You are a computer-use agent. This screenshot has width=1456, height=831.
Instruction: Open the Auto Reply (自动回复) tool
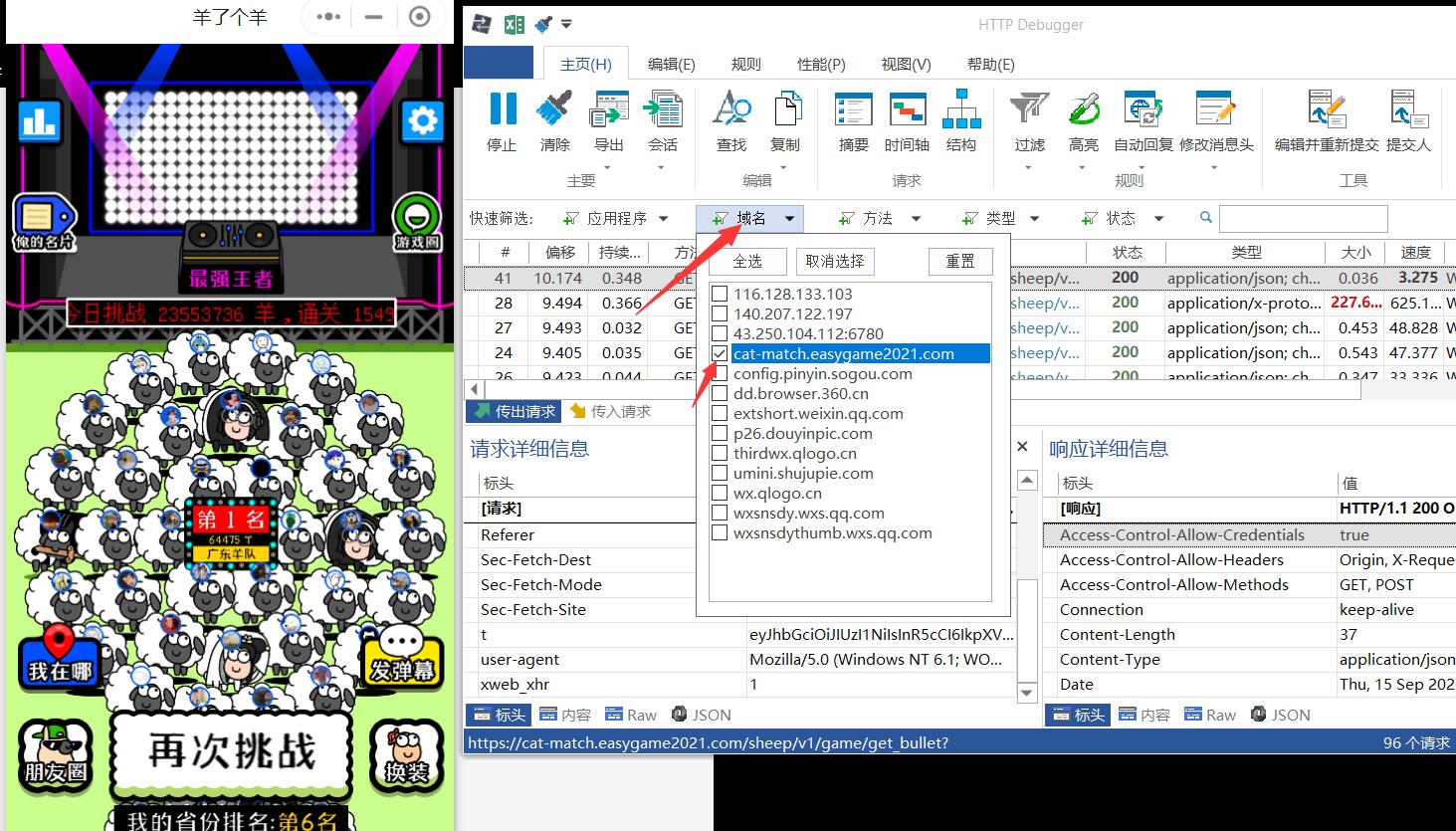(1143, 109)
